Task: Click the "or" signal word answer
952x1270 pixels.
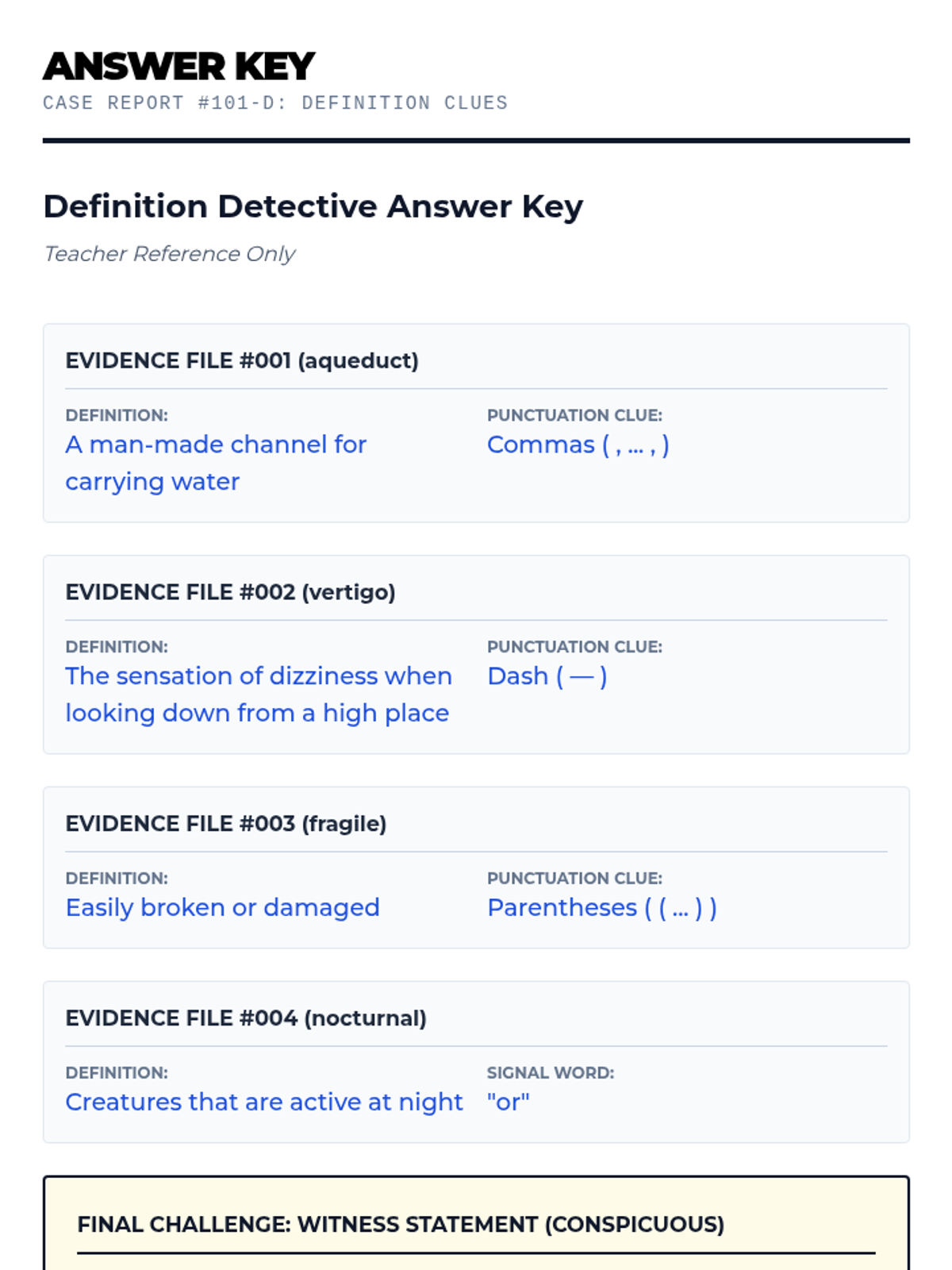Action: tap(508, 1103)
